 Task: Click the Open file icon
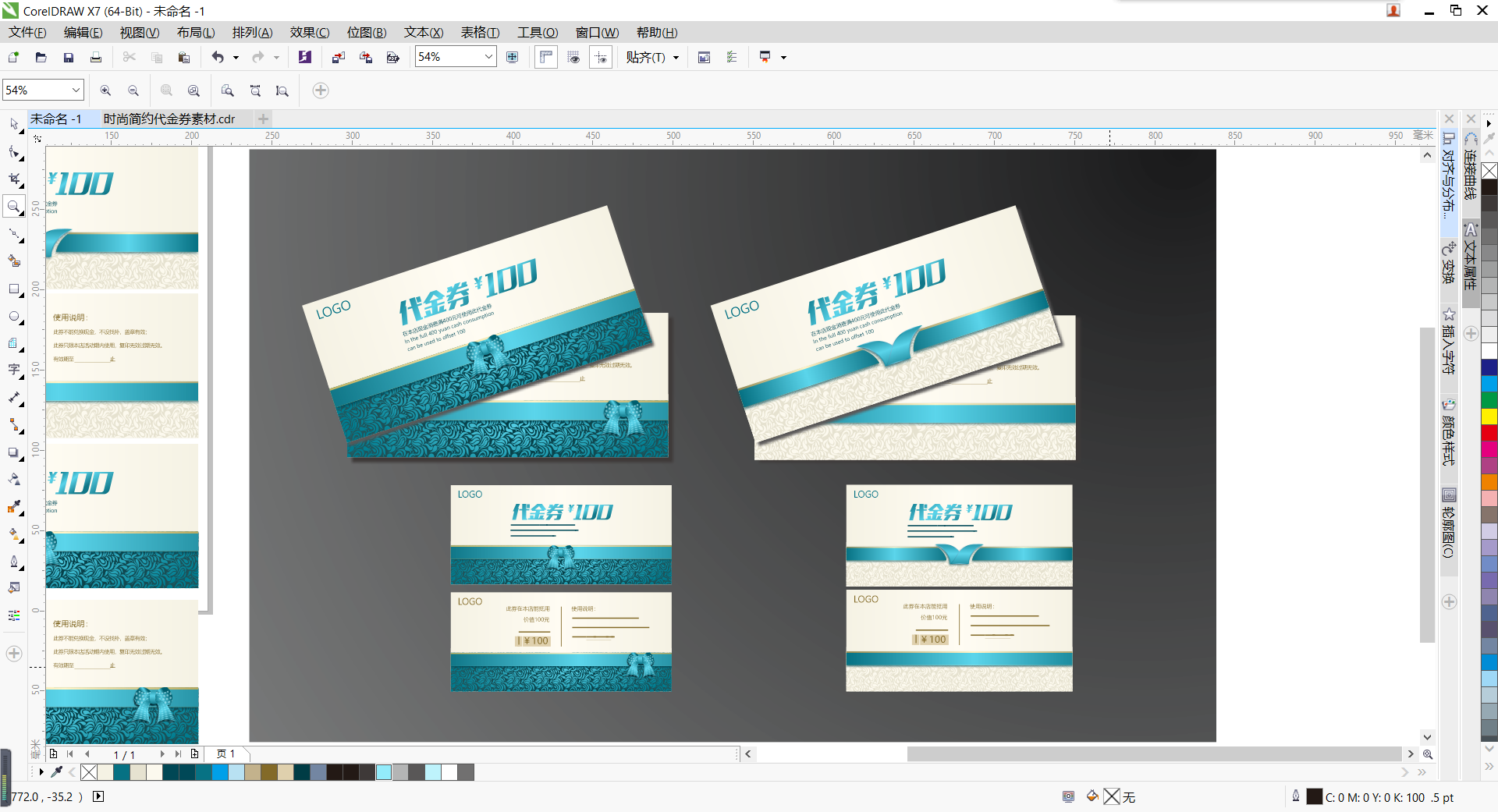pos(41,57)
